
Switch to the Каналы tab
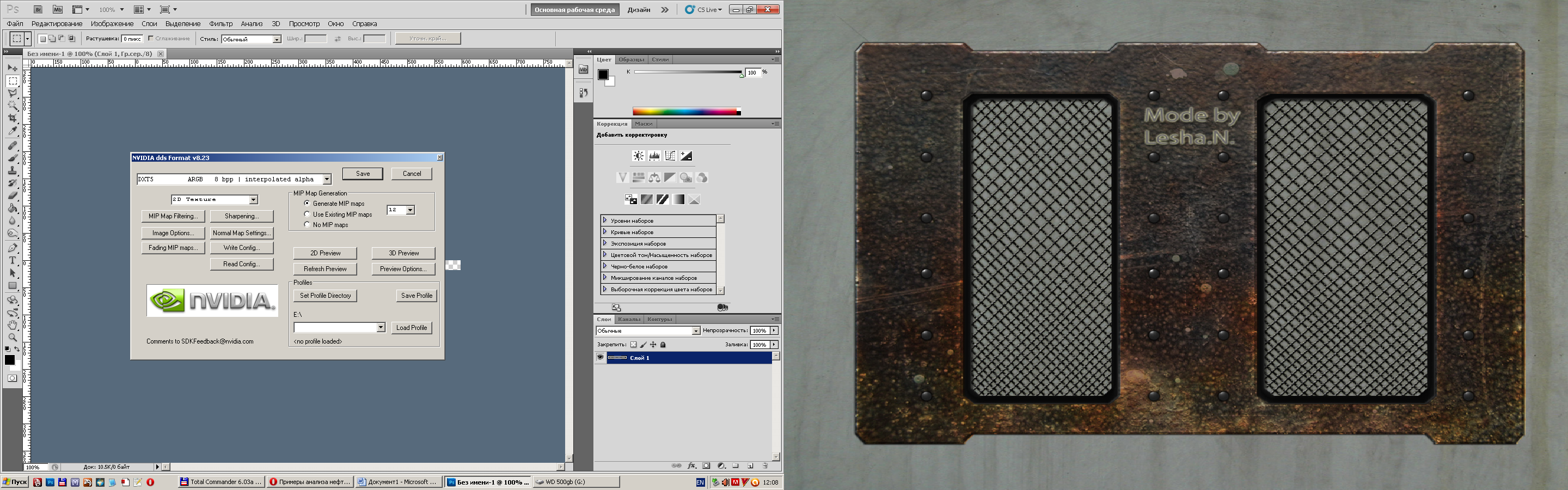coord(628,319)
